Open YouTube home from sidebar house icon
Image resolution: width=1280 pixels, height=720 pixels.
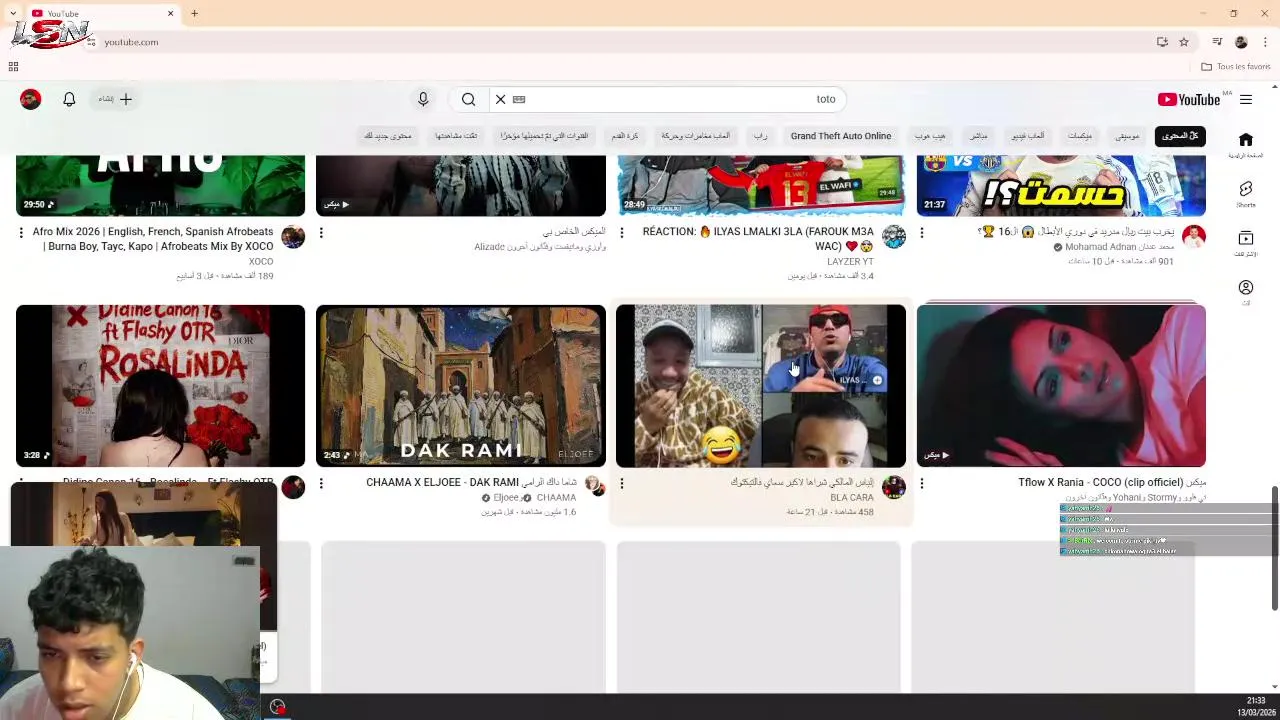[x=1245, y=140]
